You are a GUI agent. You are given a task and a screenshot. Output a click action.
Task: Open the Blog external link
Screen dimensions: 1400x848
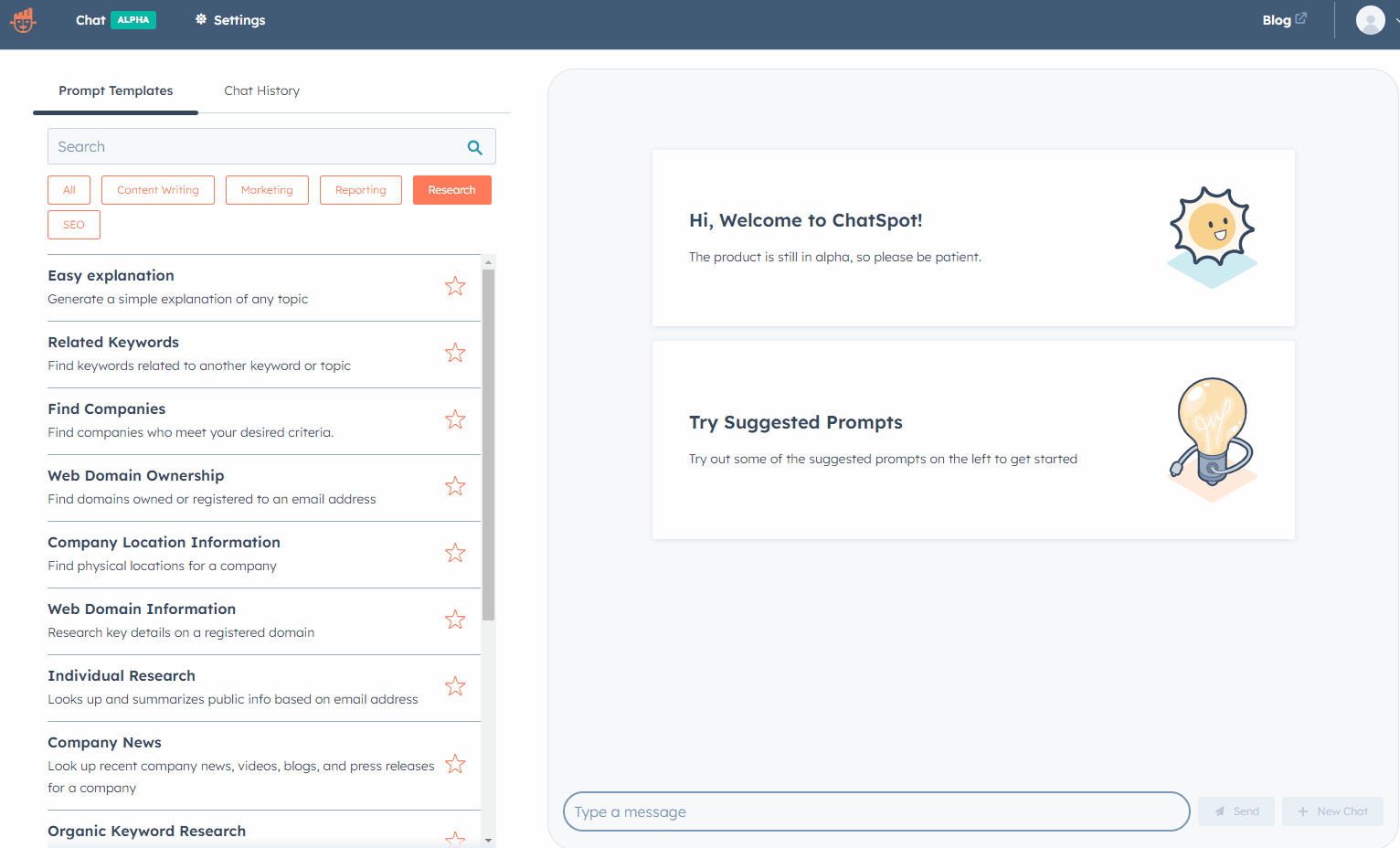pyautogui.click(x=1284, y=20)
